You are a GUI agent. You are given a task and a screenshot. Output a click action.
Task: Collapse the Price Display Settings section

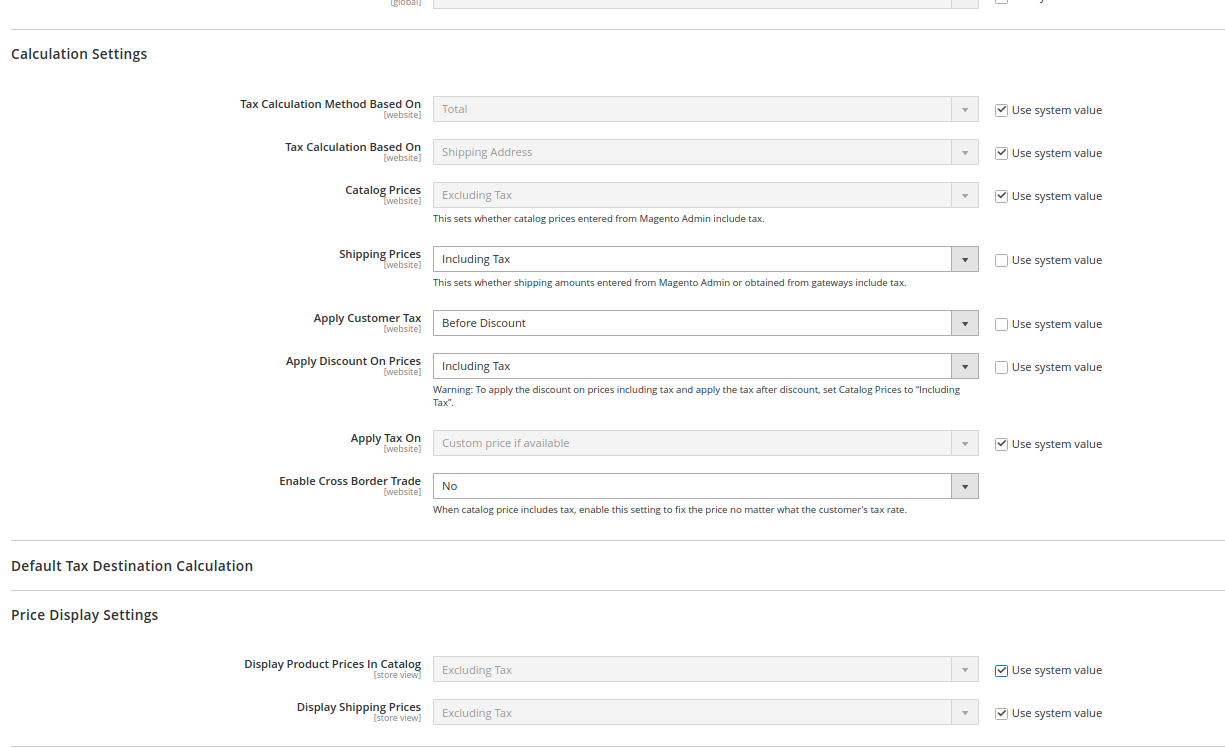84,614
